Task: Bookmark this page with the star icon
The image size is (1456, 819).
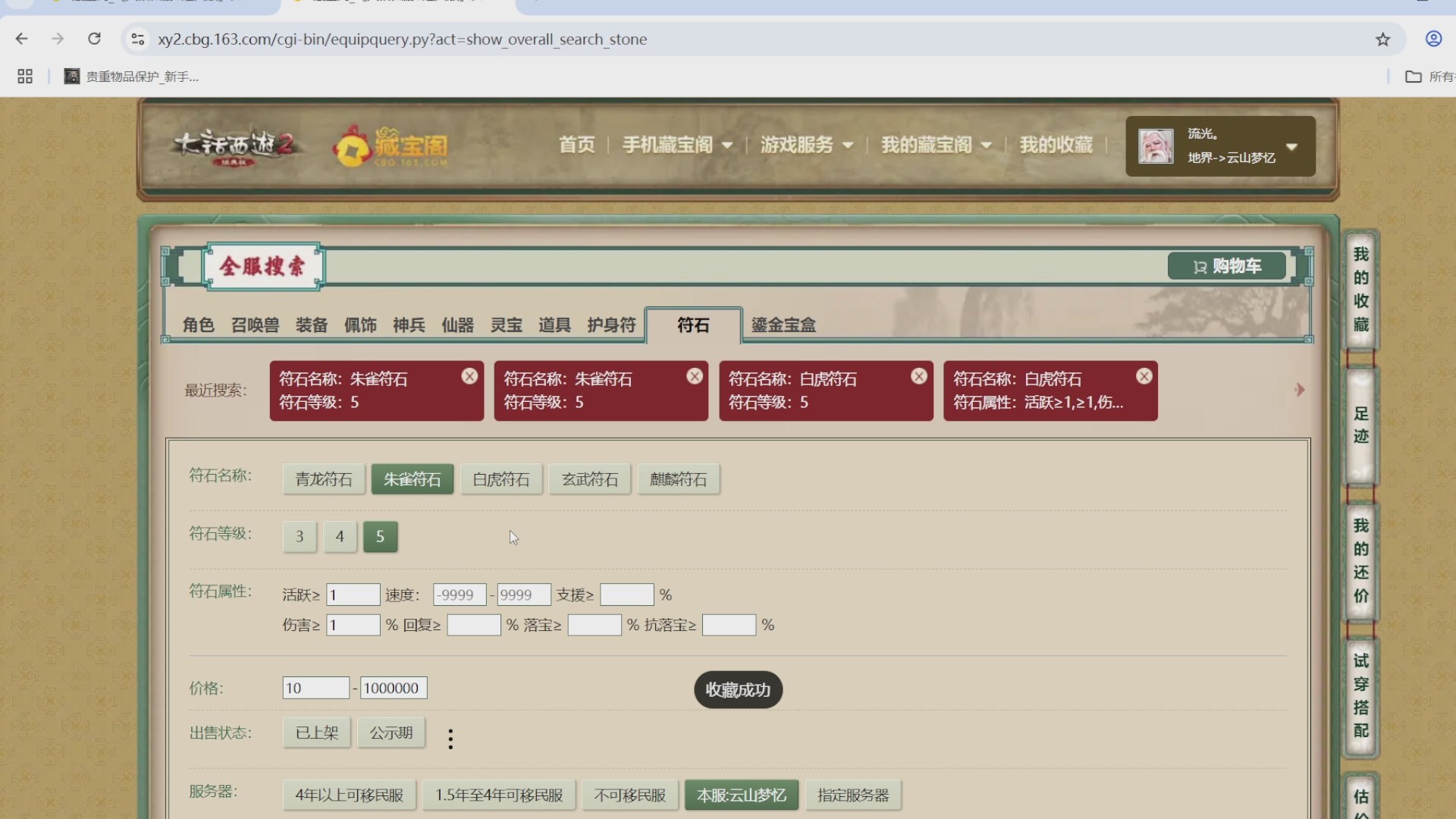Action: pos(1383,39)
